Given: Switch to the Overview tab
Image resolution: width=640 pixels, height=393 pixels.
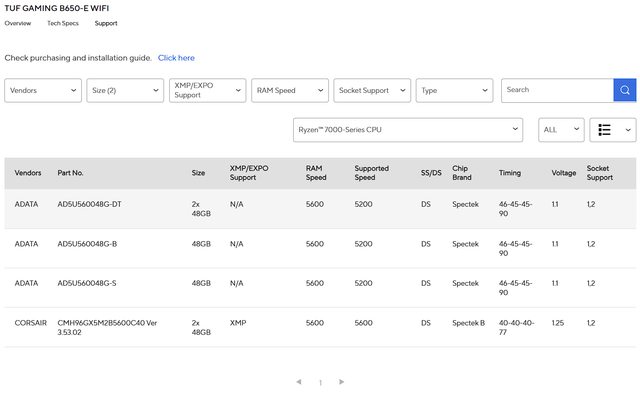Looking at the screenshot, I should point(18,23).
